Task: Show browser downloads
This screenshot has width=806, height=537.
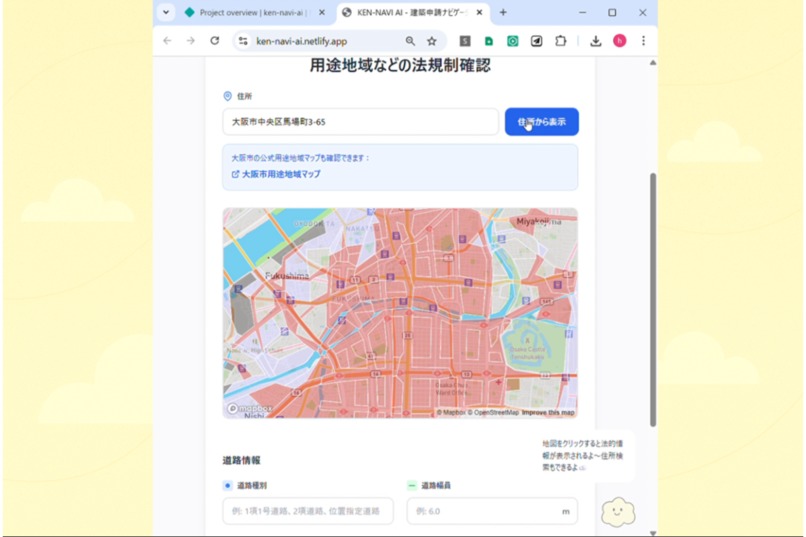Action: click(x=596, y=41)
